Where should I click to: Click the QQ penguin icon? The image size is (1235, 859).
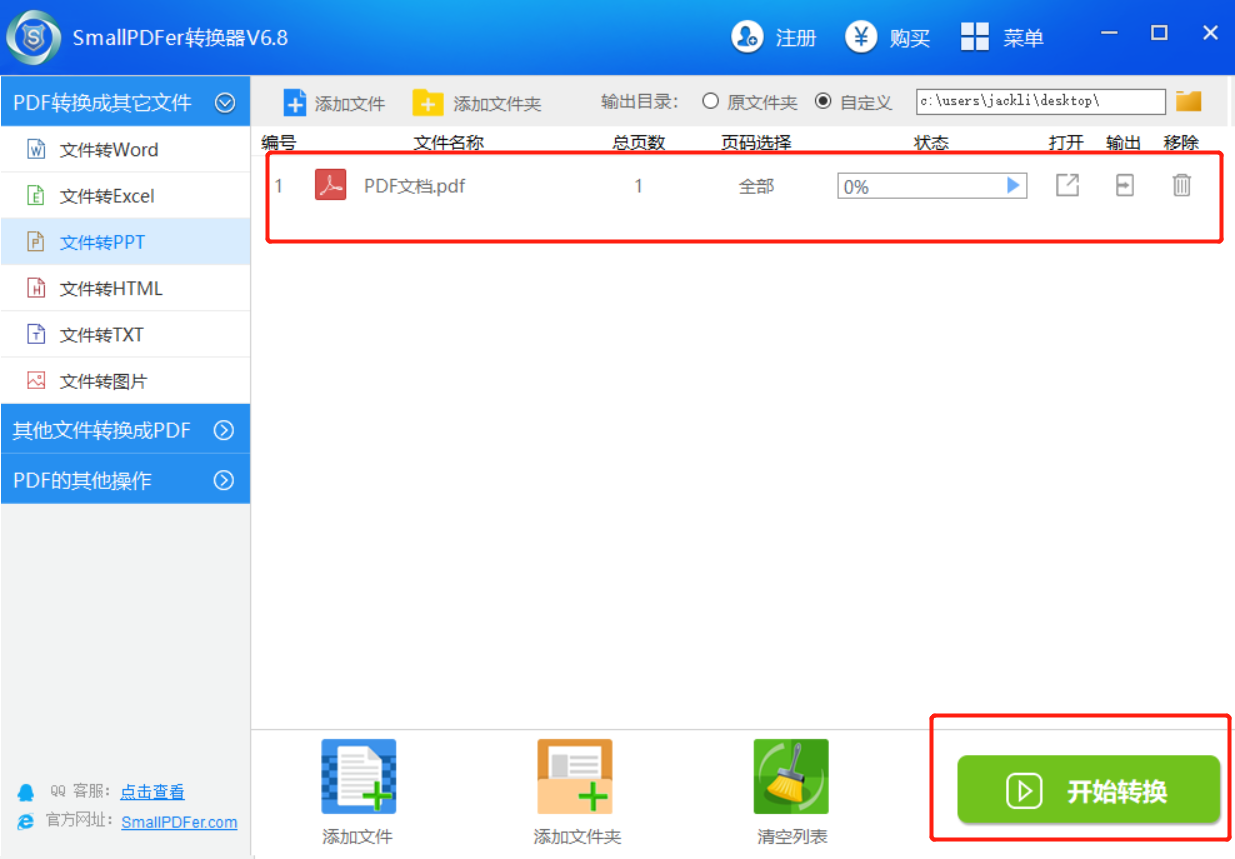[x=26, y=792]
